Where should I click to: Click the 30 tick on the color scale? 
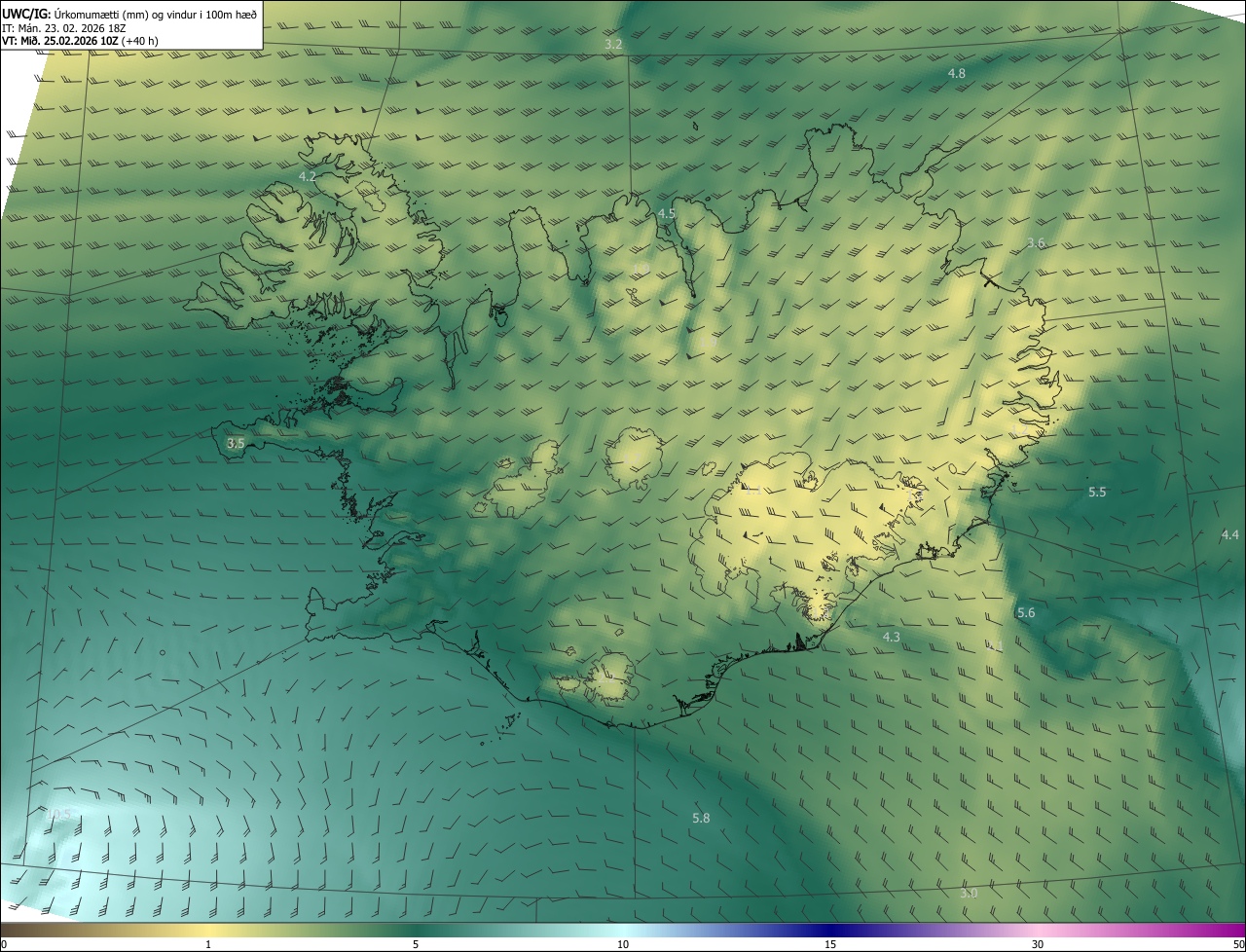click(x=1038, y=945)
